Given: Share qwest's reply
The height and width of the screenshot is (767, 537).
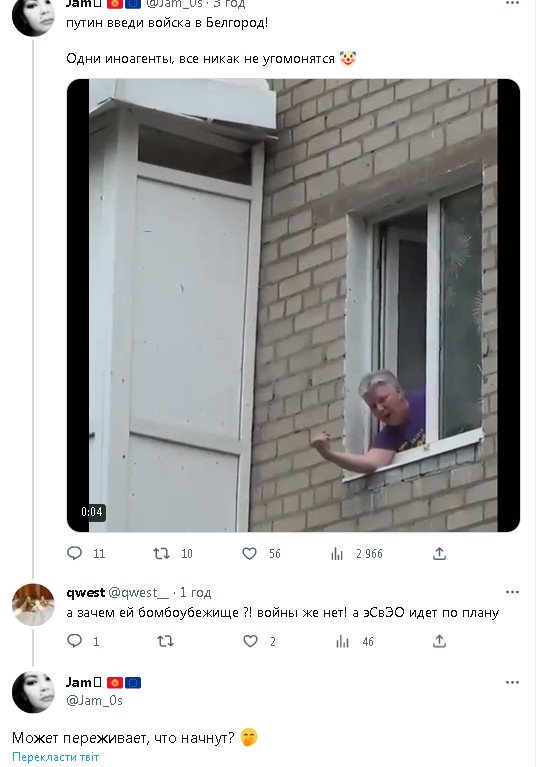Looking at the screenshot, I should (x=439, y=641).
